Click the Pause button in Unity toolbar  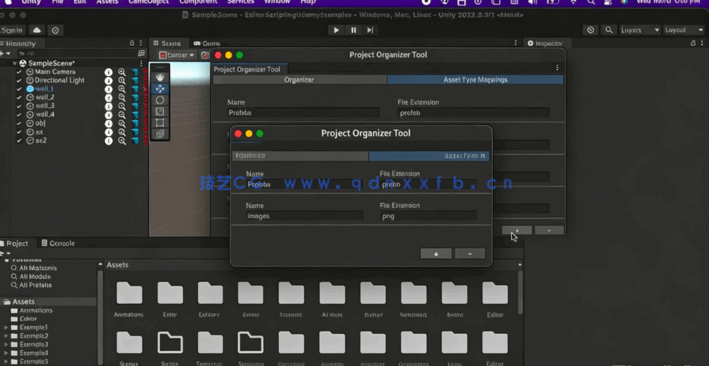[353, 30]
